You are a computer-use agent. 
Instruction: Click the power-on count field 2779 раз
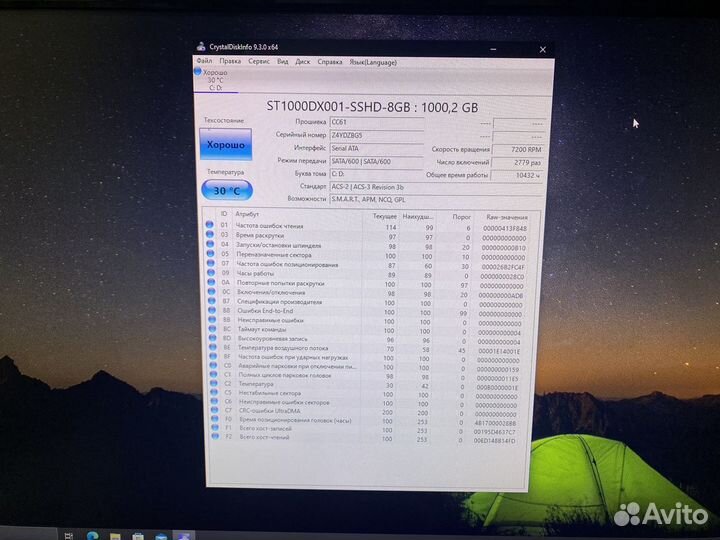(518, 162)
